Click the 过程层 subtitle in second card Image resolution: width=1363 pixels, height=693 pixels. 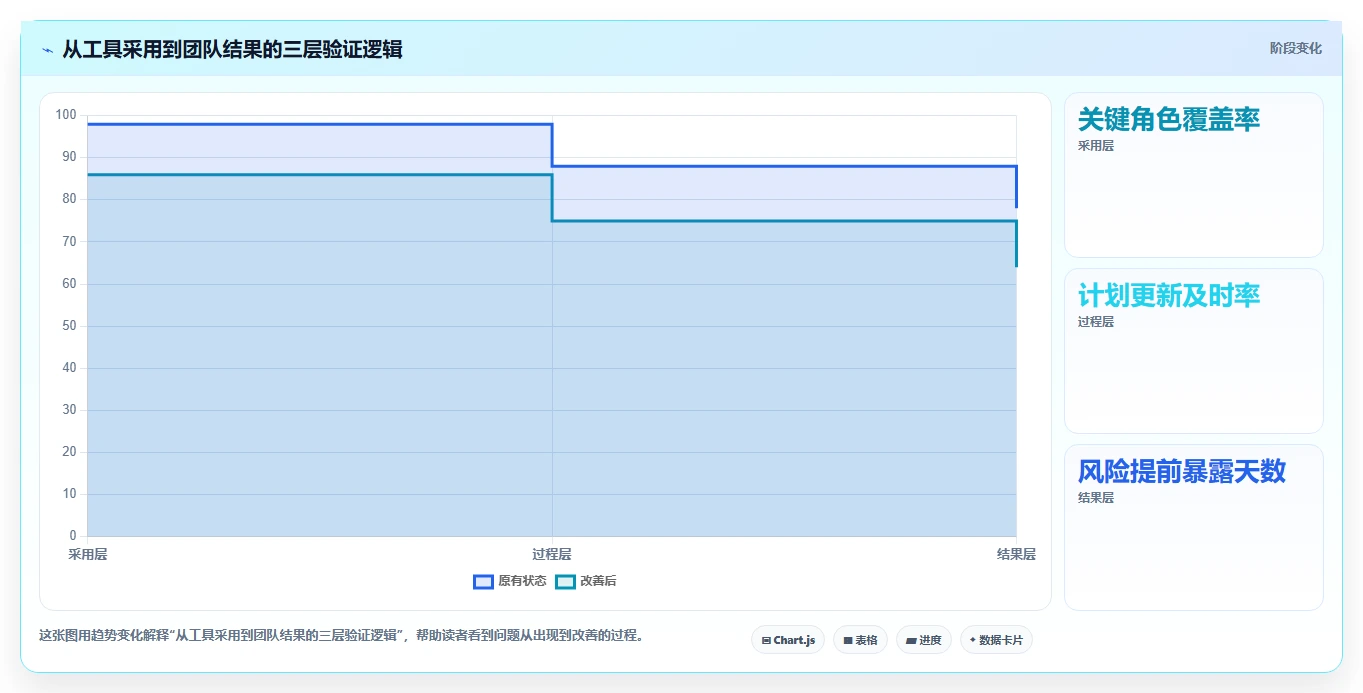point(1096,322)
